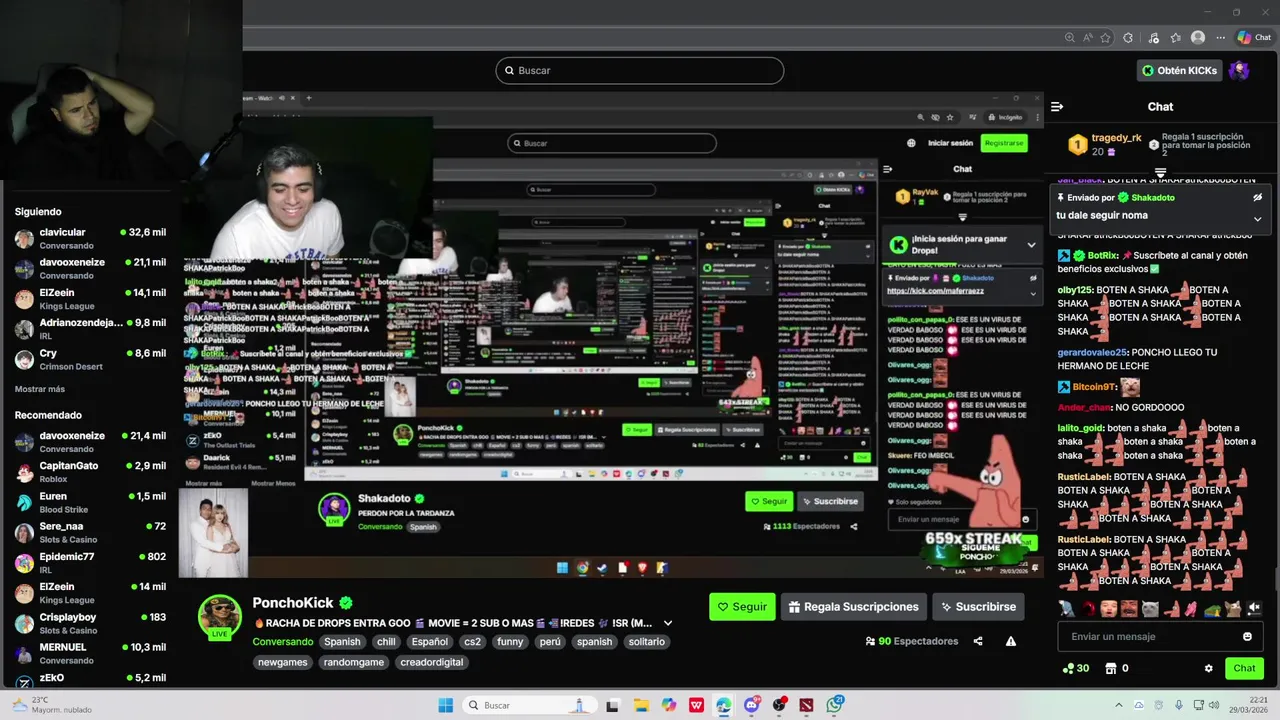Image resolution: width=1280 pixels, height=720 pixels.
Task: Expand the gift leaderboard handle
Action: 1160,173
